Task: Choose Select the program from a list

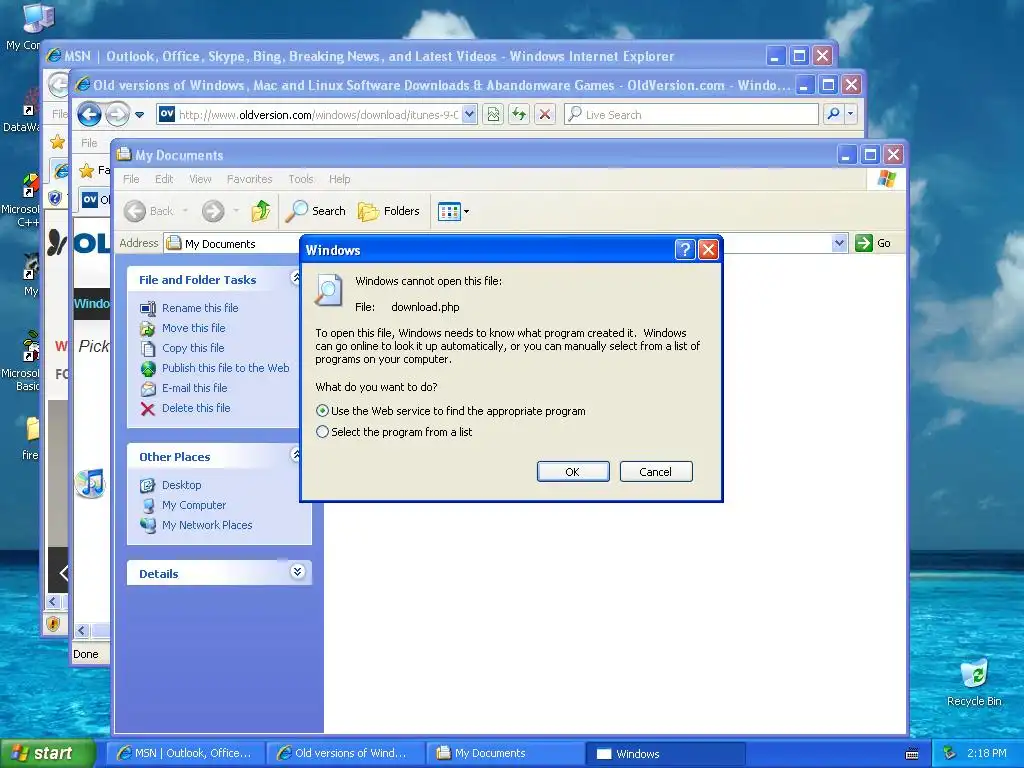Action: pyautogui.click(x=322, y=432)
